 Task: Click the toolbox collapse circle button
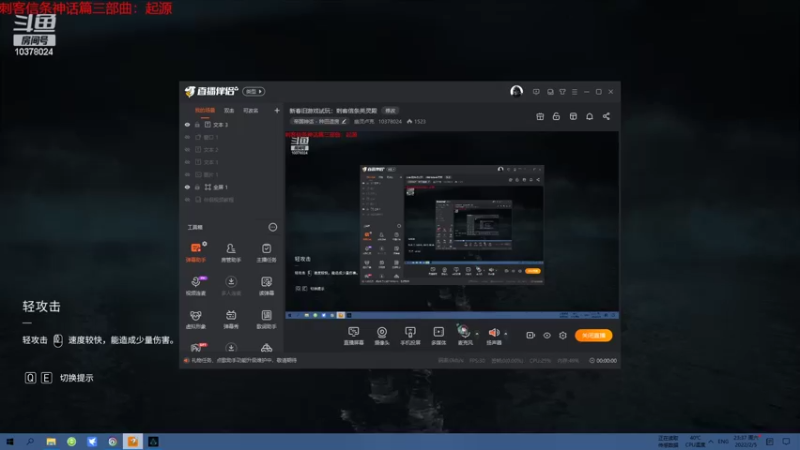(x=273, y=227)
